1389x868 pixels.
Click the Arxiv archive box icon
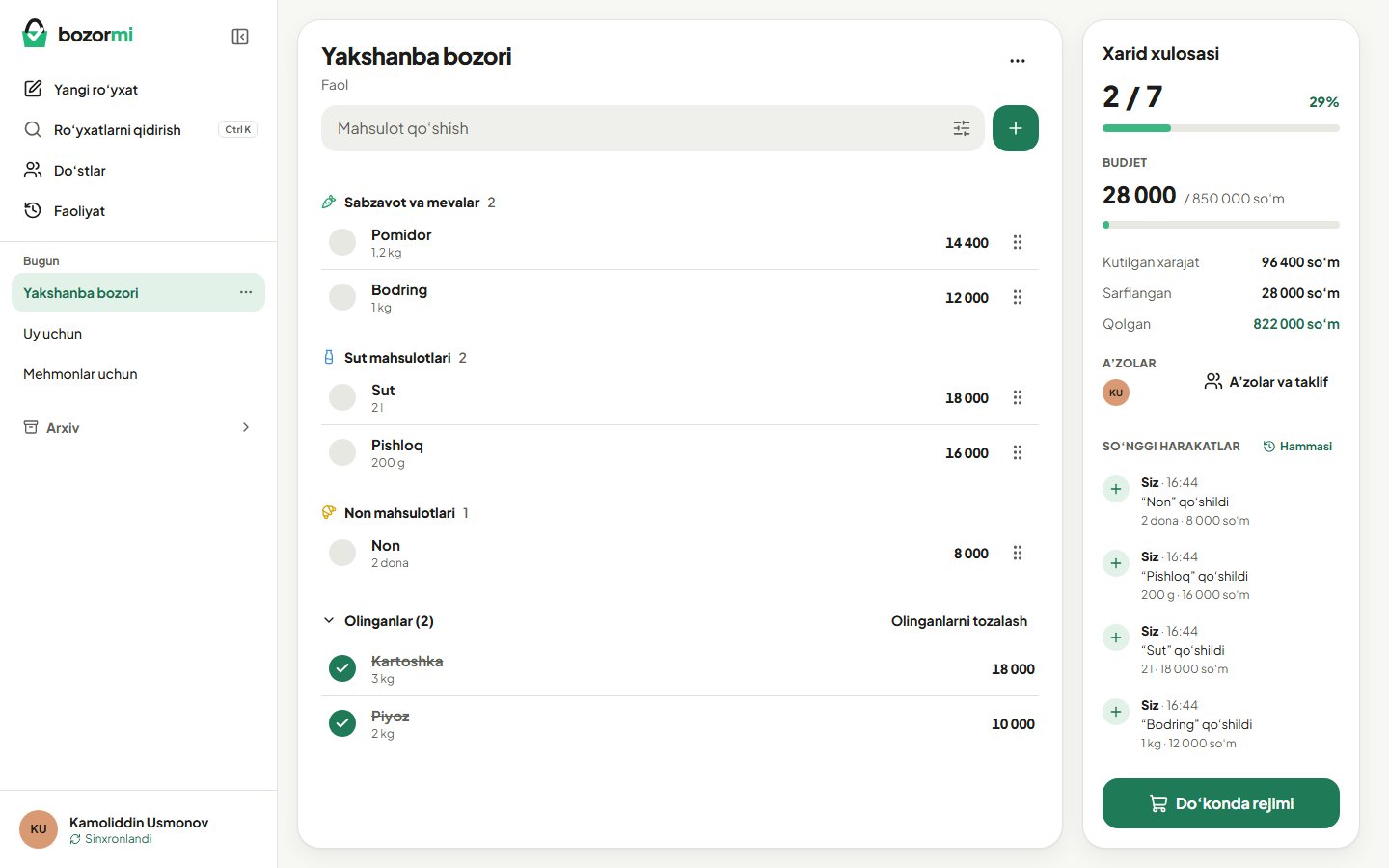(31, 427)
